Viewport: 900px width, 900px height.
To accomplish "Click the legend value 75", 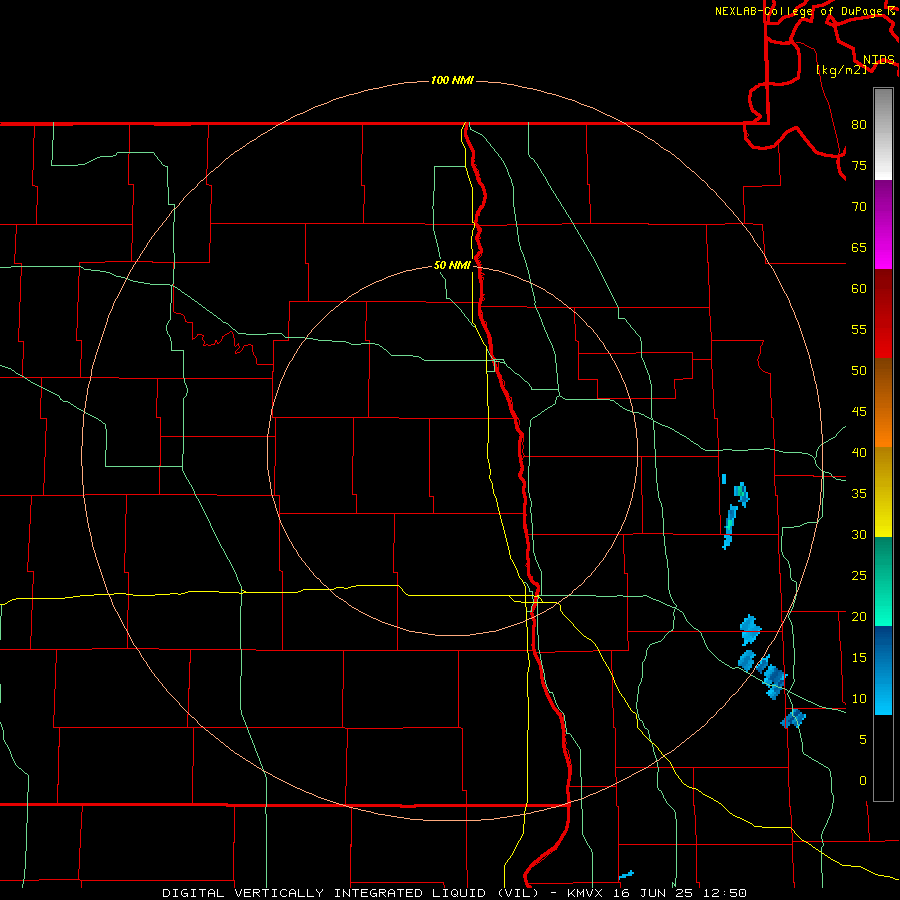I will click(859, 165).
